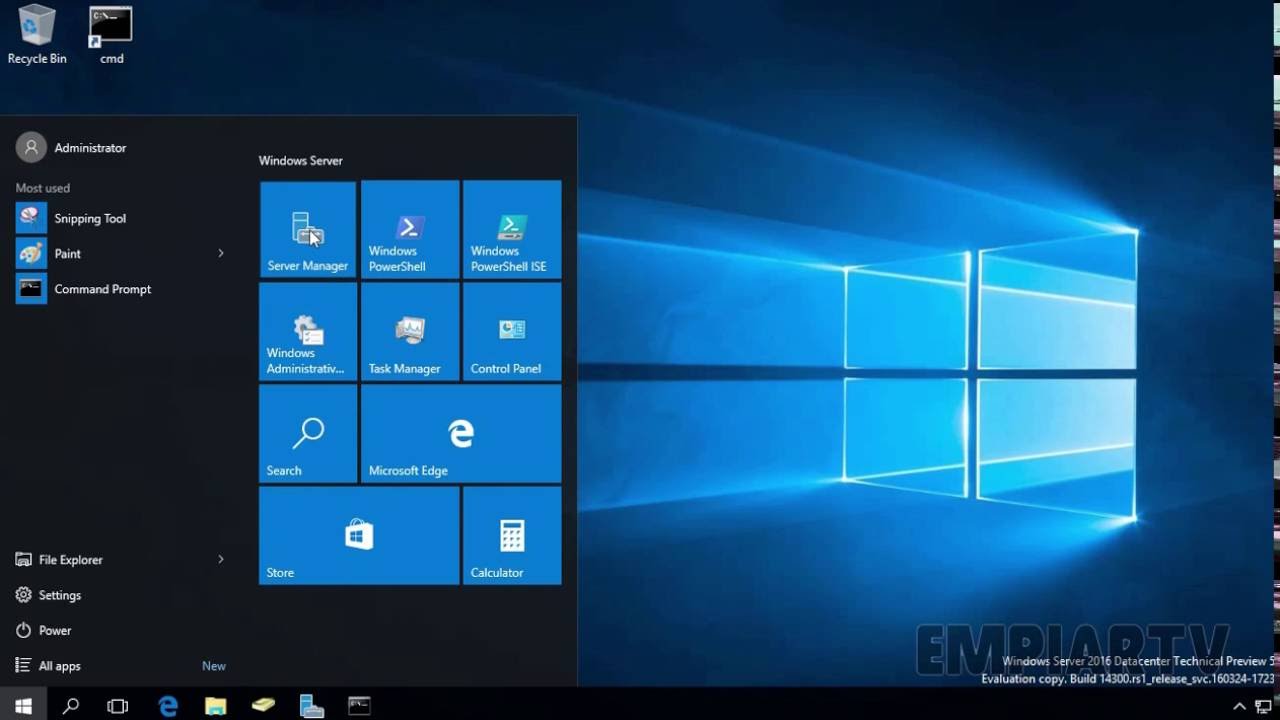Launch Command Prompt from Most used
Screen dimensions: 1280x720
[120, 289]
